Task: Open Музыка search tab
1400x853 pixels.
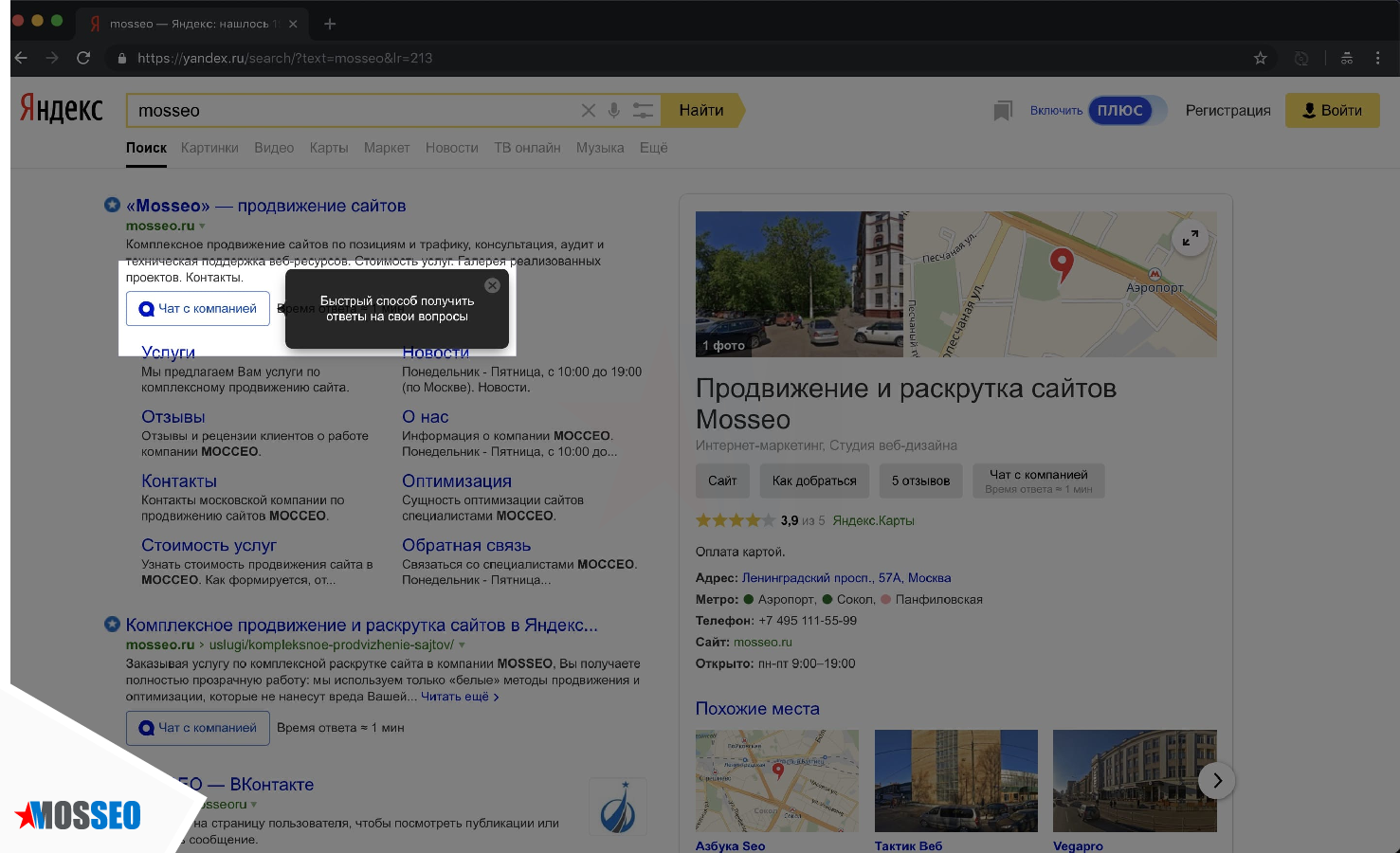Action: 600,148
